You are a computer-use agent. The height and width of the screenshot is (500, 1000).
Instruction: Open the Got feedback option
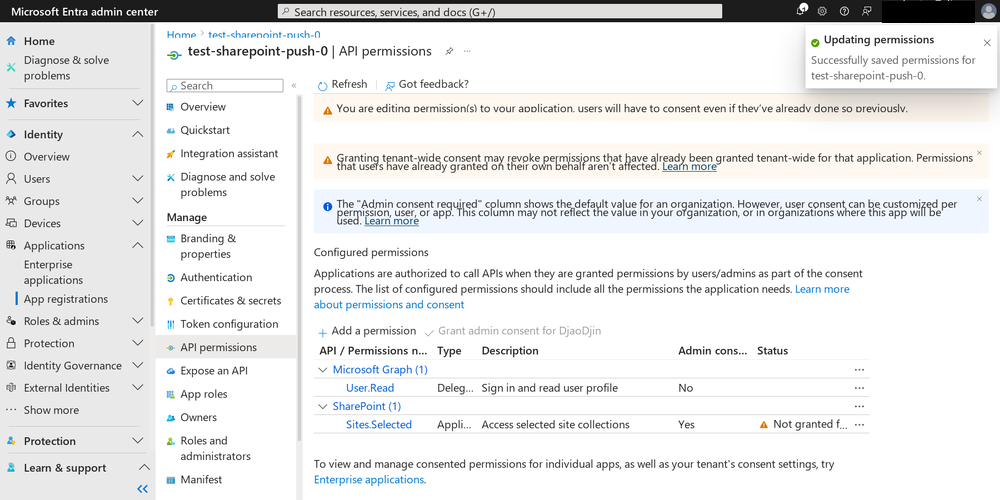click(427, 84)
